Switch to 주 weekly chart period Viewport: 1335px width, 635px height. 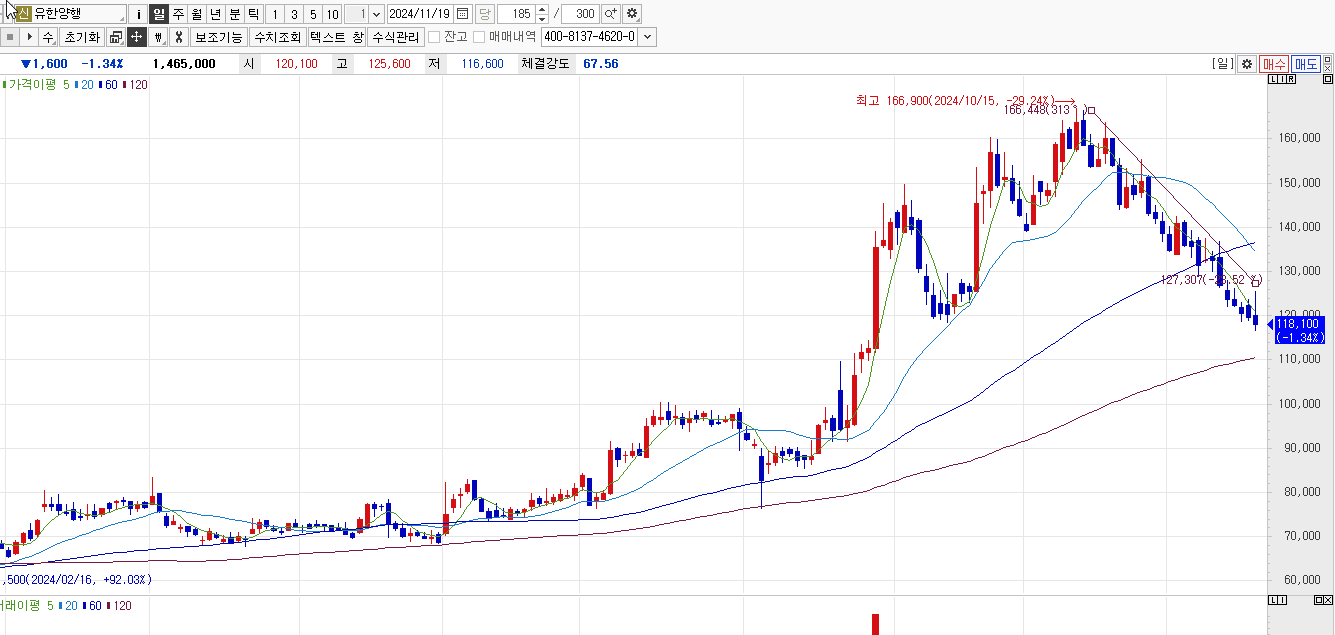pos(178,14)
